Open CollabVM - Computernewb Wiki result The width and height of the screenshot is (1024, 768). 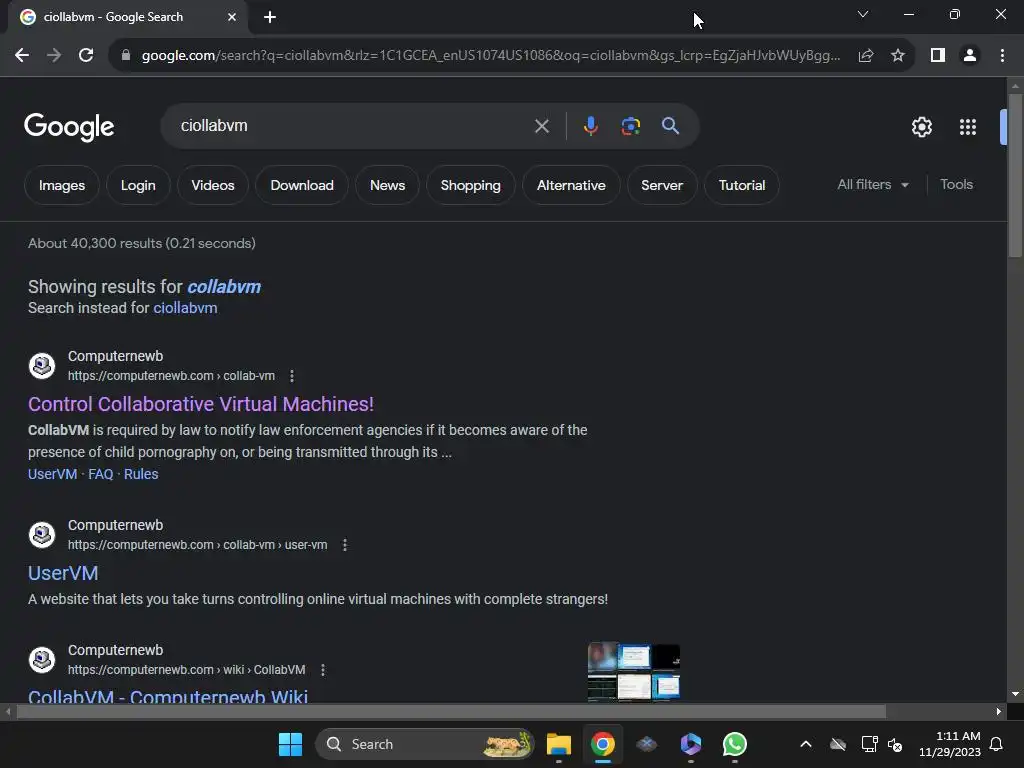[168, 696]
